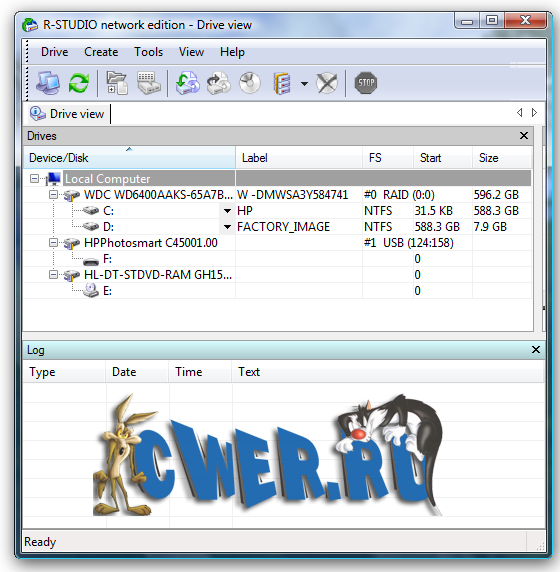Viewport: 560px width, 572px height.
Task: Open the dropdown arrow on C: drive row
Action: (x=227, y=211)
